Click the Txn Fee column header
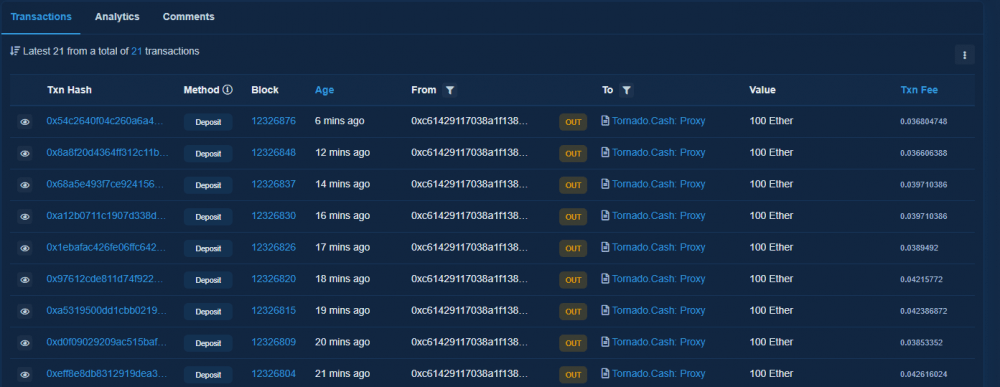The width and height of the screenshot is (1000, 387). pos(919,90)
